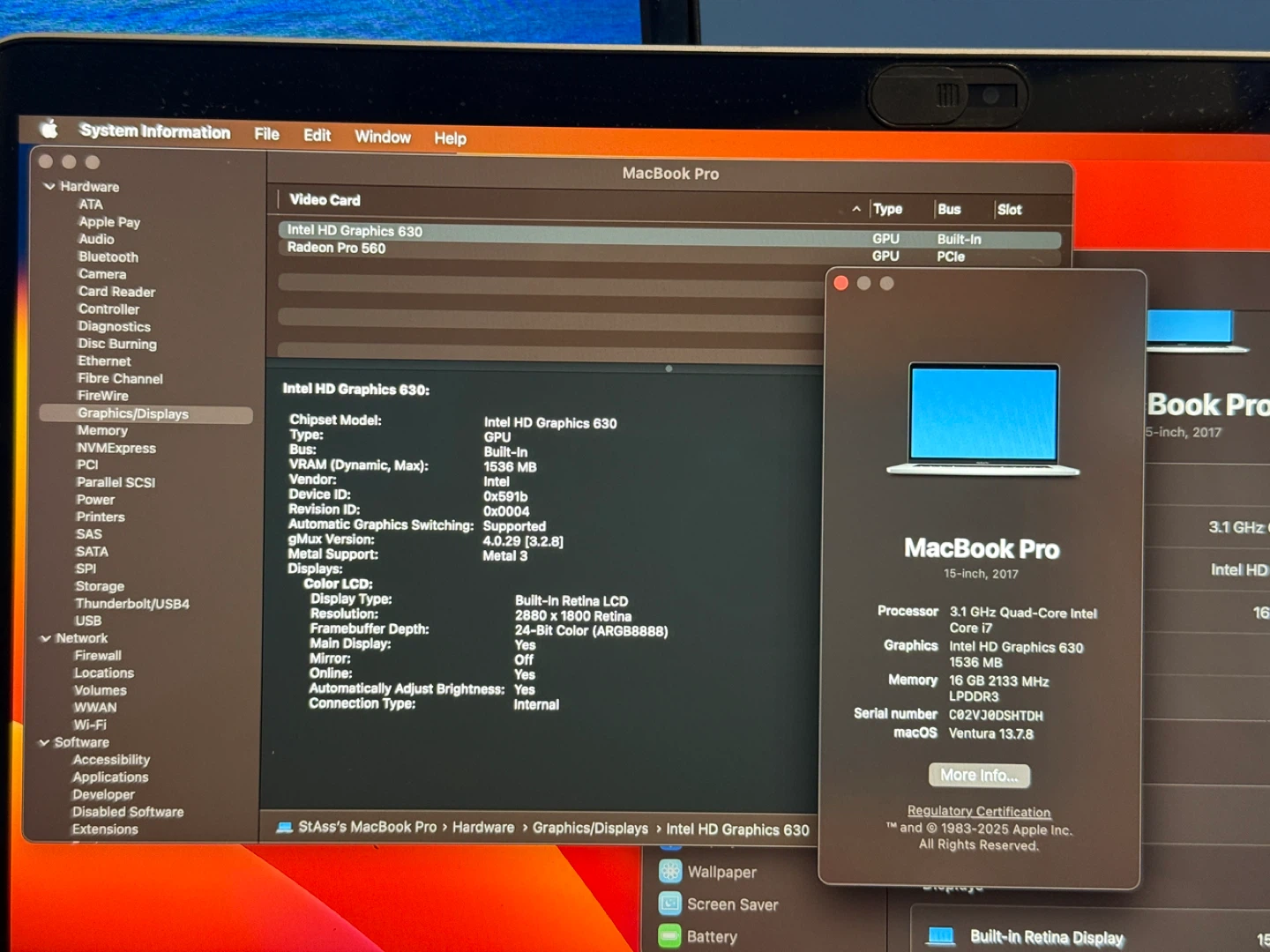Open the Help menu
Viewport: 1270px width, 952px height.
coord(450,138)
